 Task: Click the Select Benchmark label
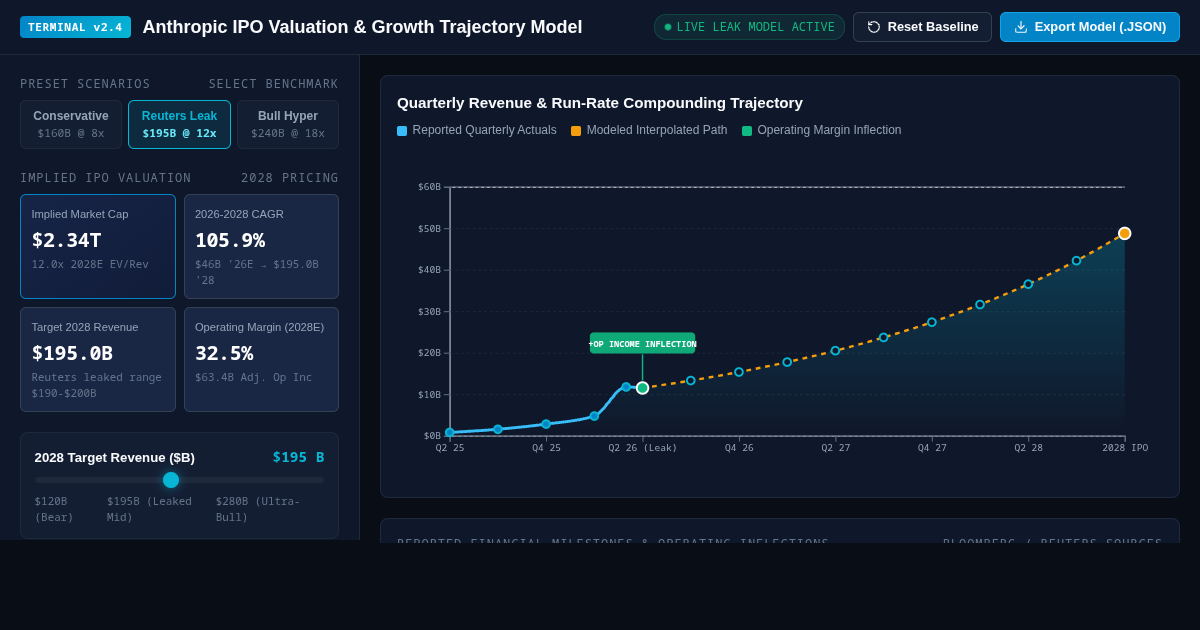click(274, 84)
